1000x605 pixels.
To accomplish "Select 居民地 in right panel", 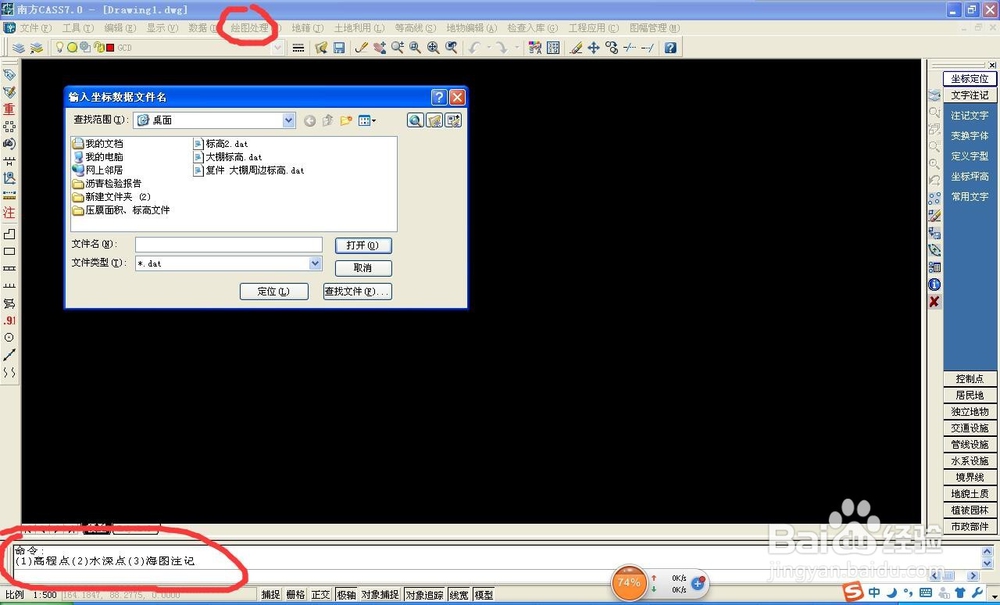I will (x=970, y=395).
